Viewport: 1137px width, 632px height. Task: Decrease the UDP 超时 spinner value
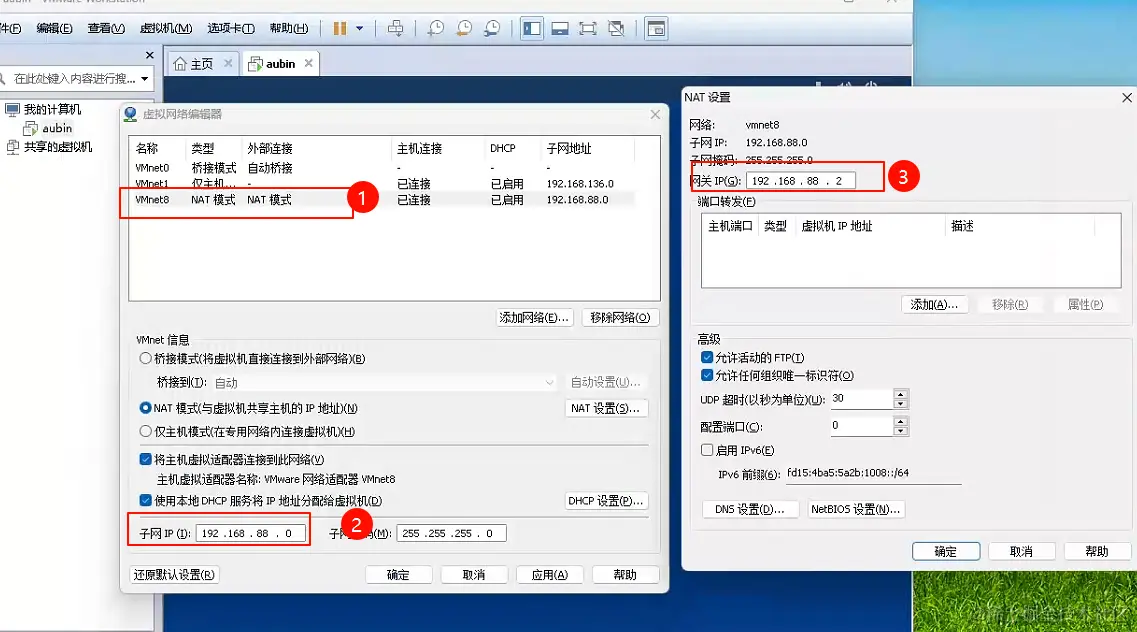coord(901,404)
